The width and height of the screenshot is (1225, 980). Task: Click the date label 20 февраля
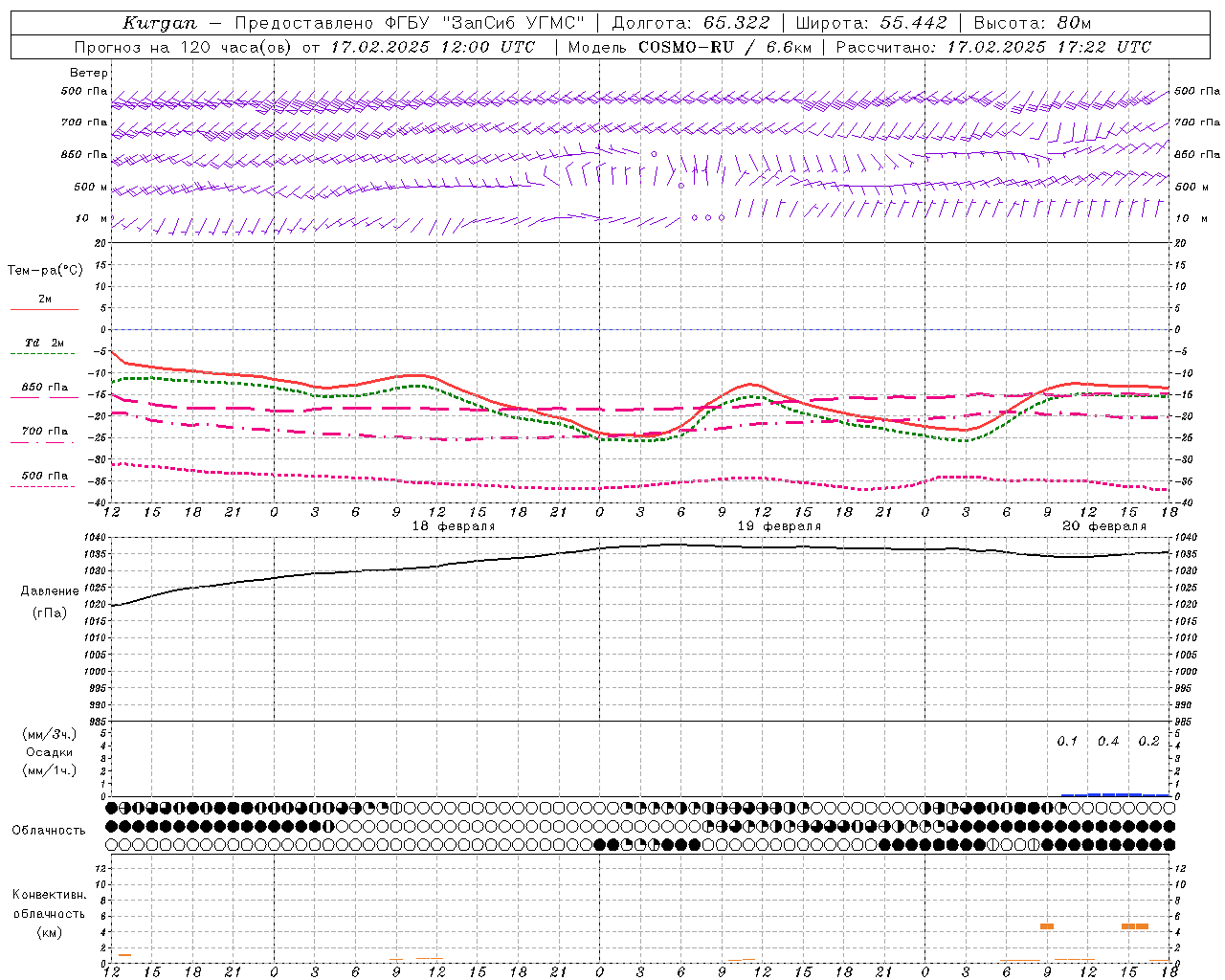click(x=1104, y=526)
